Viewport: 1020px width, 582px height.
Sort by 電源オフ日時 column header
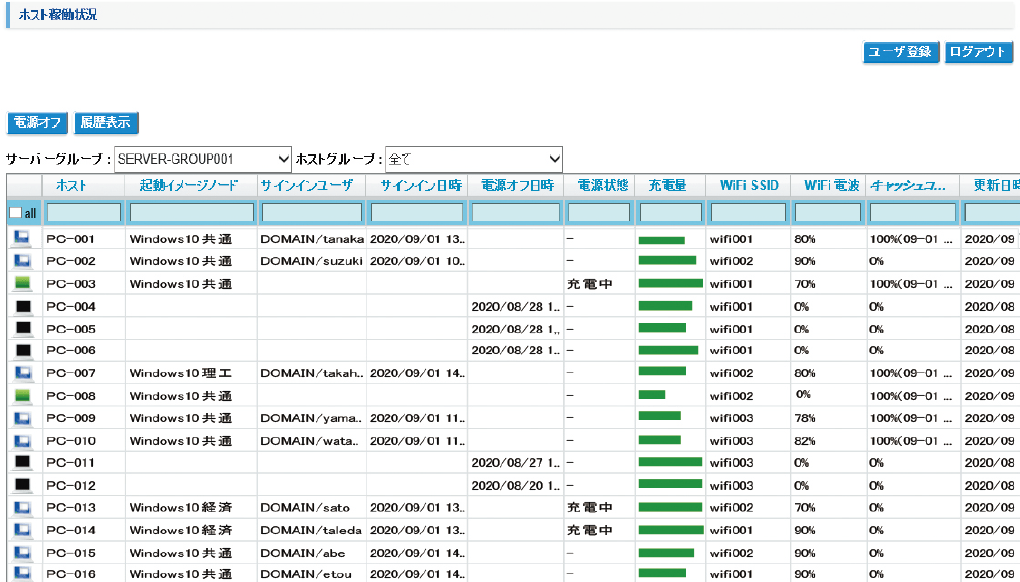tap(518, 185)
